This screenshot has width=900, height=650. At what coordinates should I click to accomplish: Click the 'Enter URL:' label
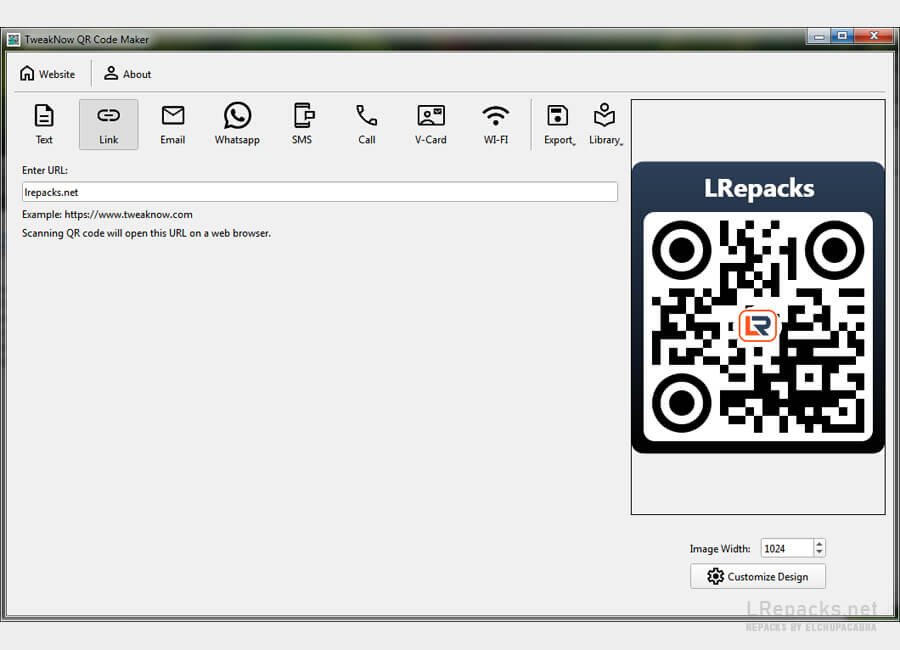tap(45, 170)
